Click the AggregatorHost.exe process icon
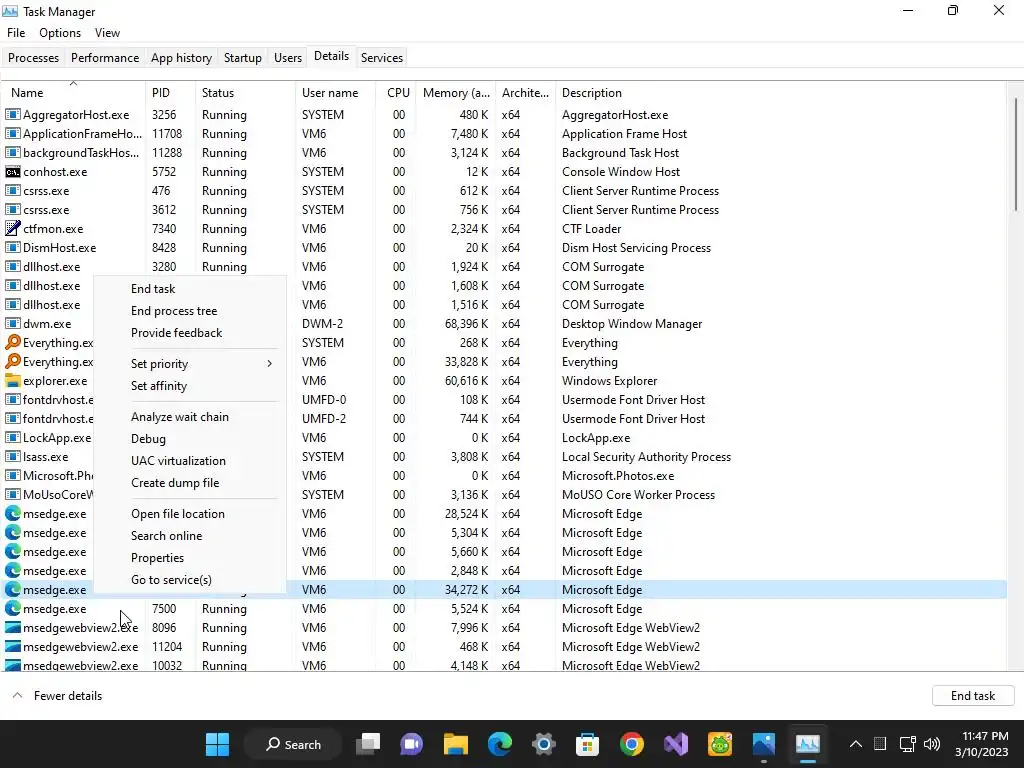 (x=12, y=115)
